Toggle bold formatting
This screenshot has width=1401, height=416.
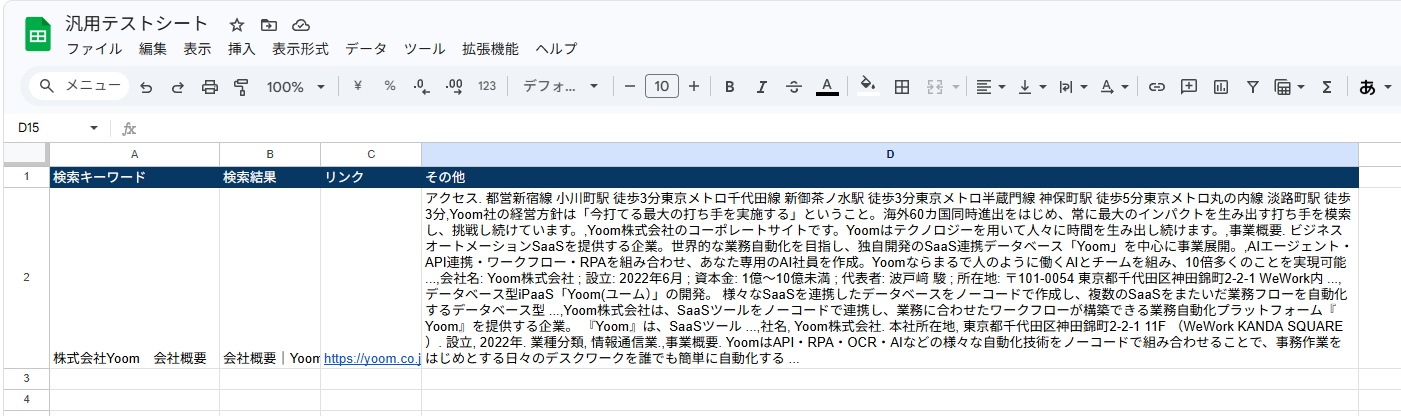[x=730, y=87]
